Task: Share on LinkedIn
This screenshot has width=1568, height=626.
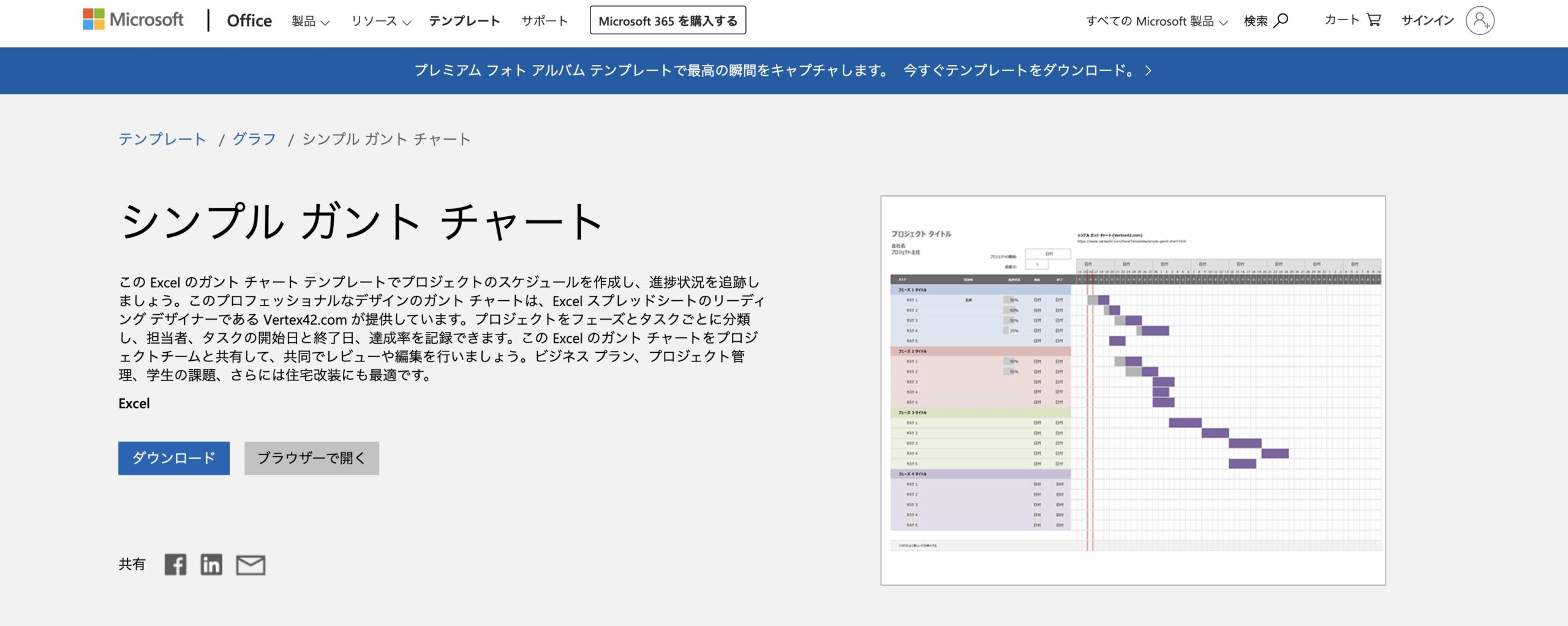Action: 211,565
